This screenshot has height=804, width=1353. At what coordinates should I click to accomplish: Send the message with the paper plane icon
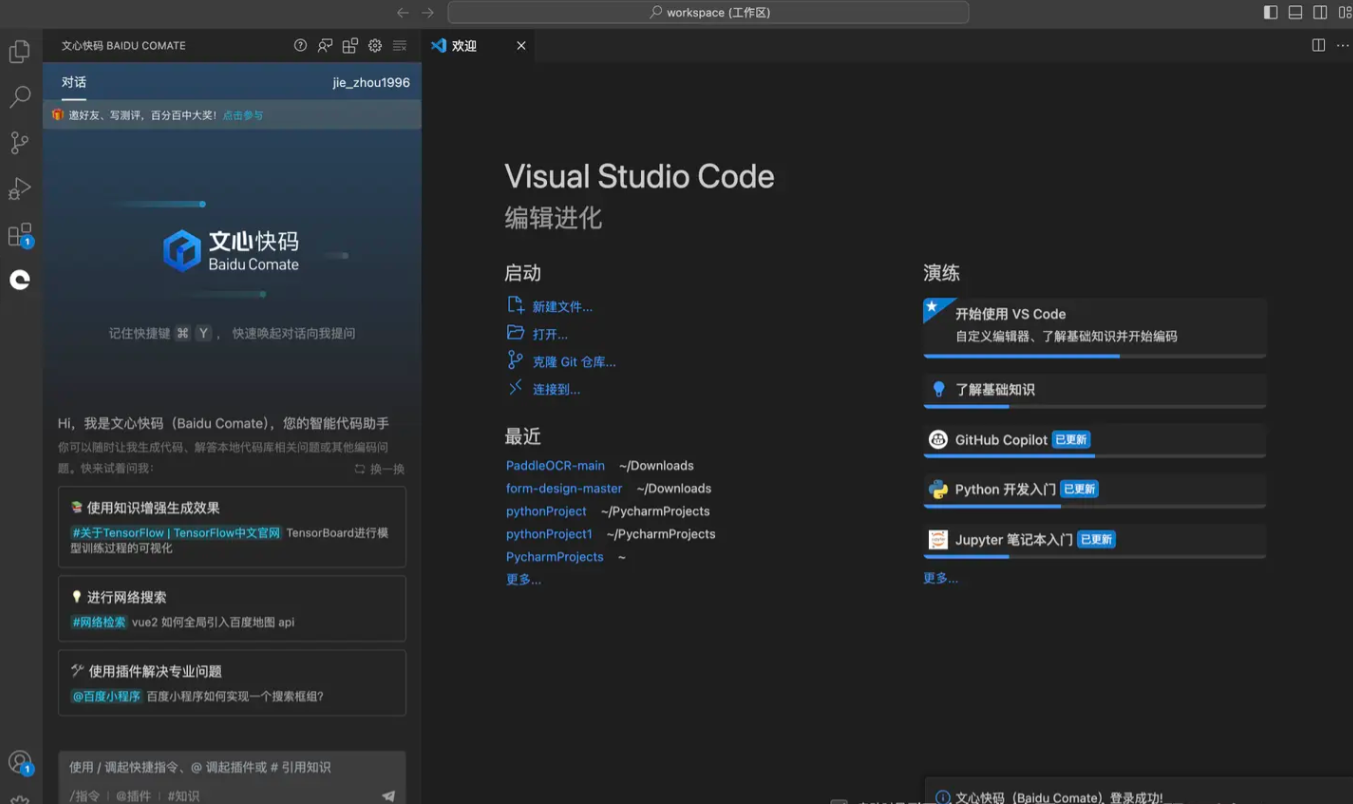pos(388,796)
